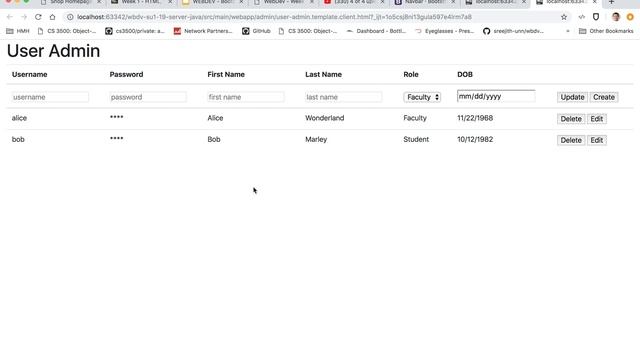Switch to the YouTube (330) tab

click(353, 3)
